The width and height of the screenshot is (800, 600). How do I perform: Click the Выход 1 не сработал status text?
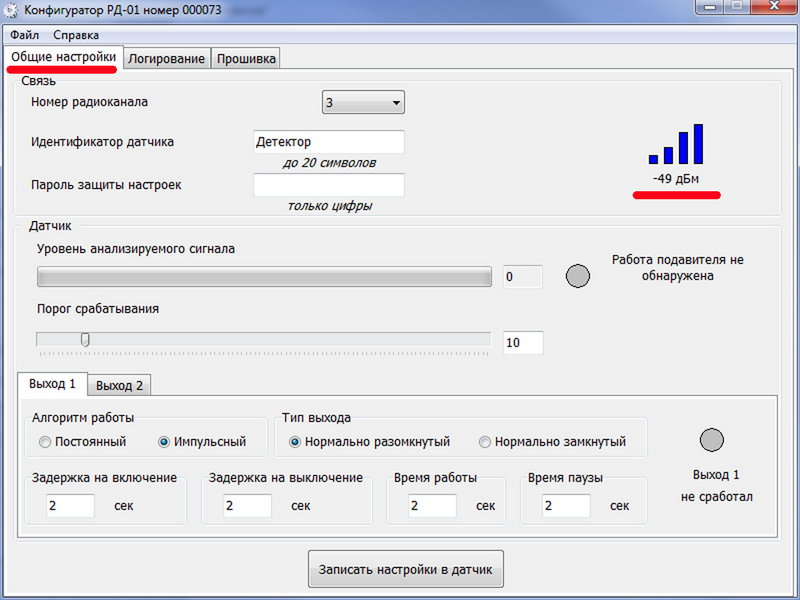coord(716,486)
